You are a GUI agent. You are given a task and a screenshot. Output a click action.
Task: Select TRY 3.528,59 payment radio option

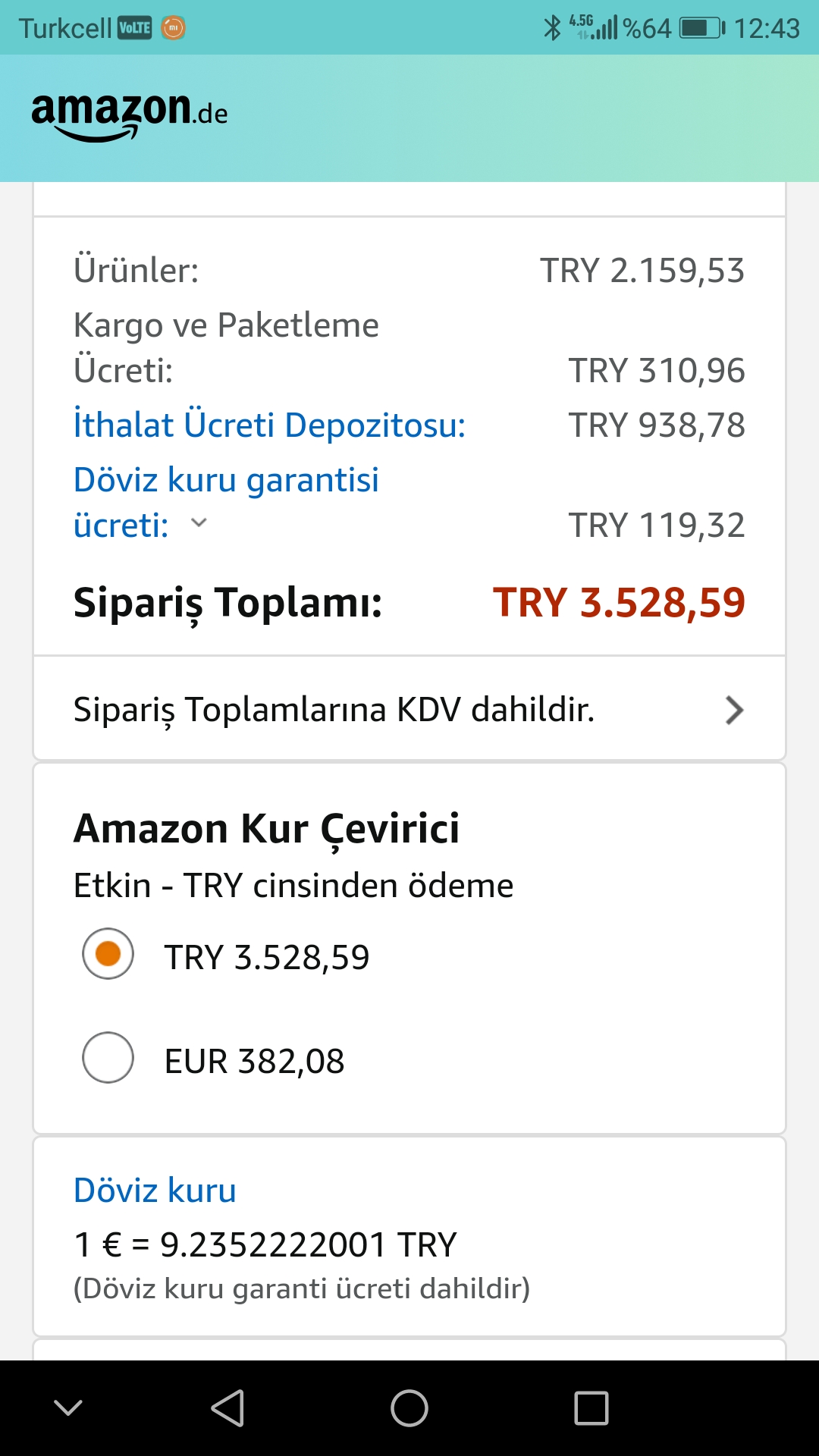pyautogui.click(x=108, y=954)
